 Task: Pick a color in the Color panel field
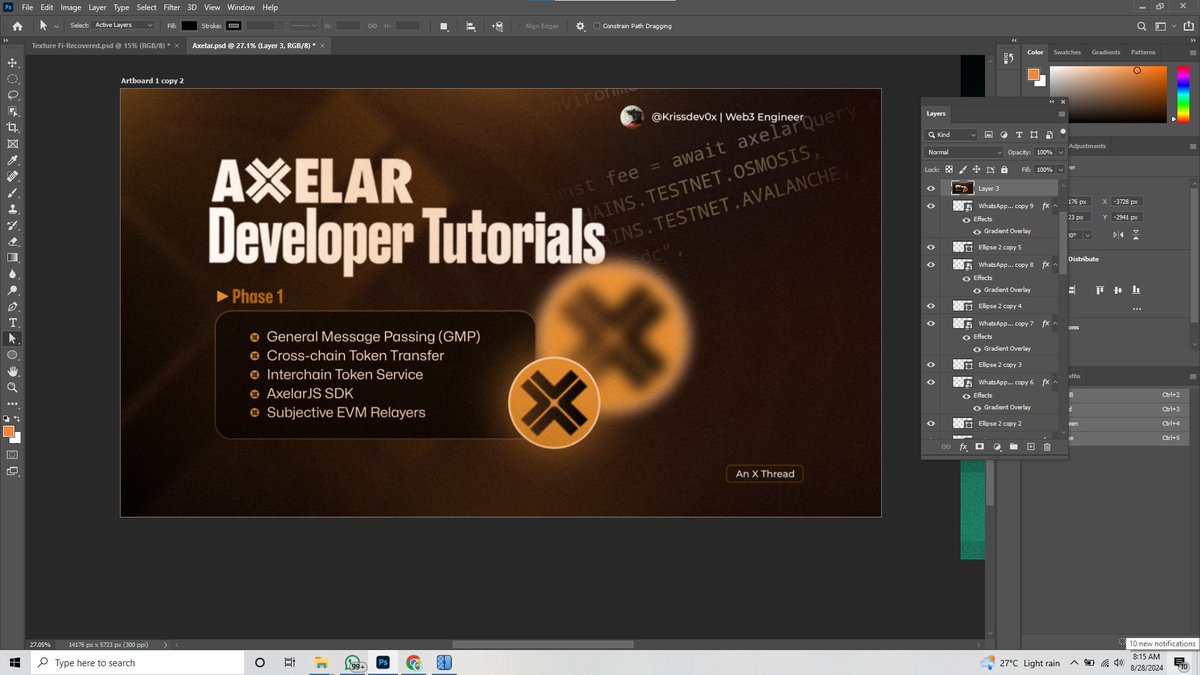click(1108, 95)
